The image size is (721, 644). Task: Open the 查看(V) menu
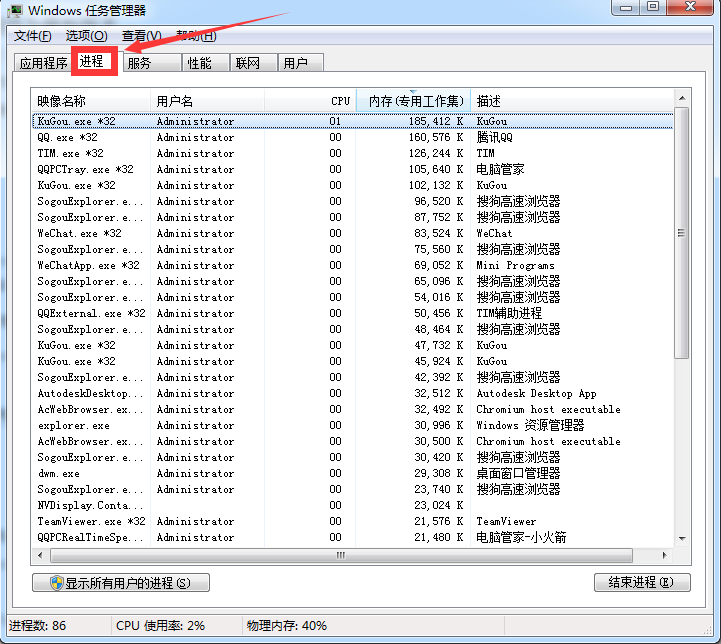click(x=141, y=36)
